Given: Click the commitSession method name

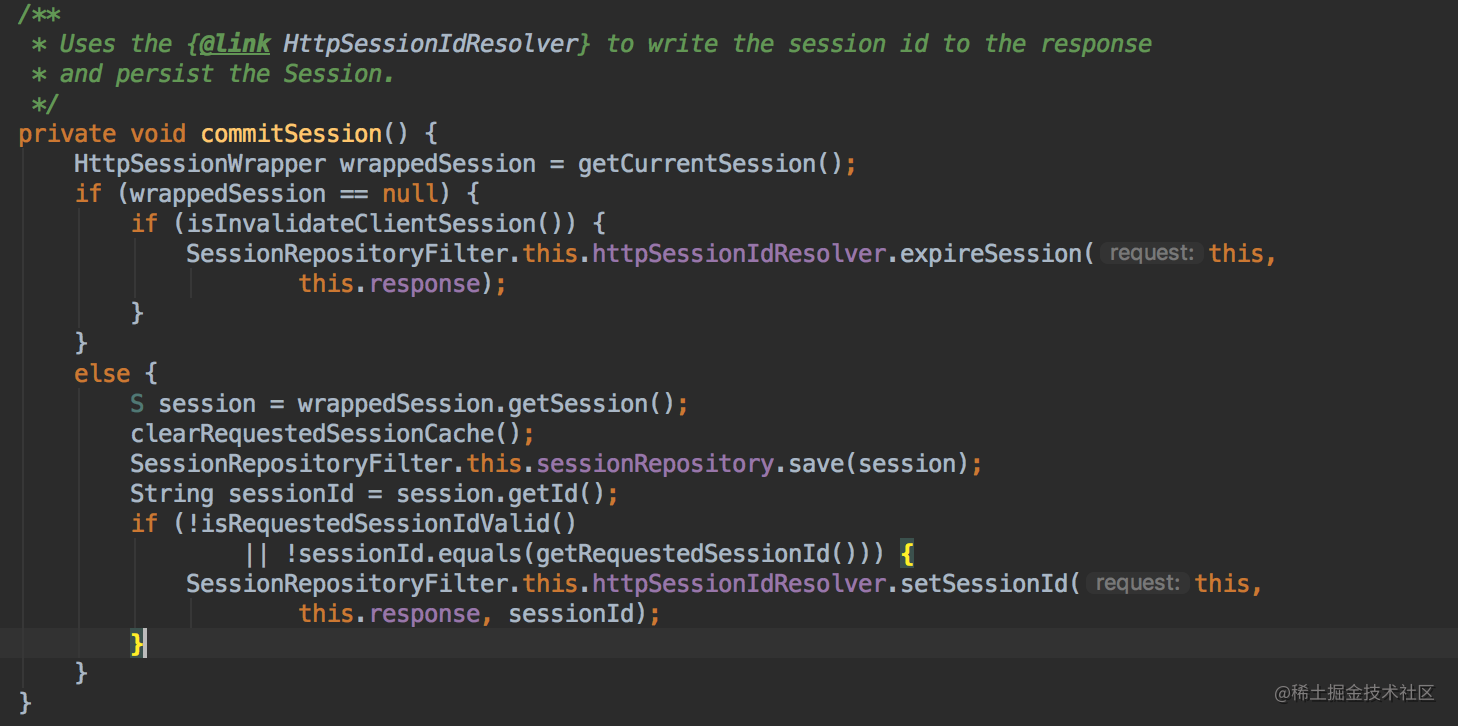Looking at the screenshot, I should pyautogui.click(x=291, y=134).
